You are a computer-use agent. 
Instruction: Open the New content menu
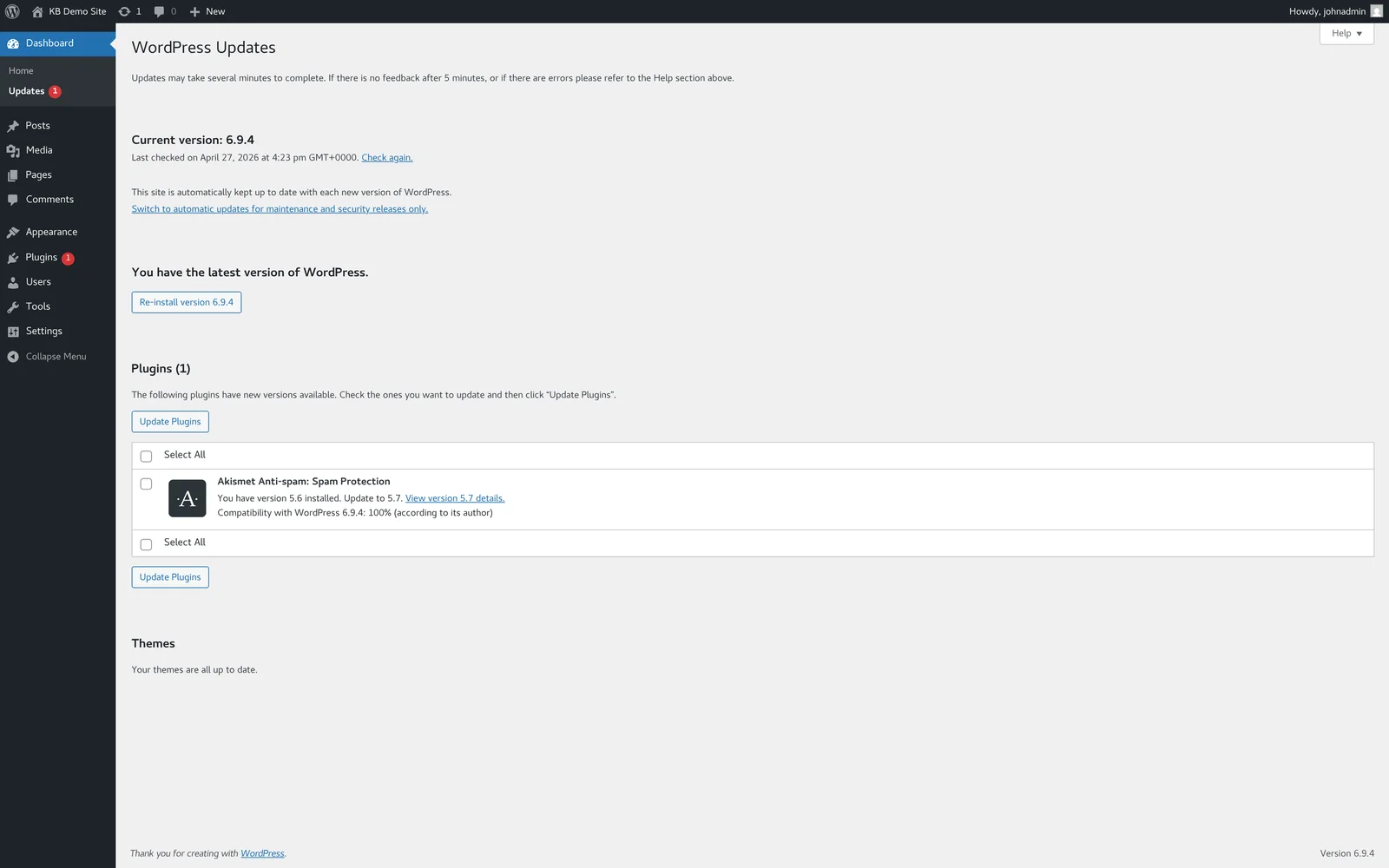[x=207, y=11]
